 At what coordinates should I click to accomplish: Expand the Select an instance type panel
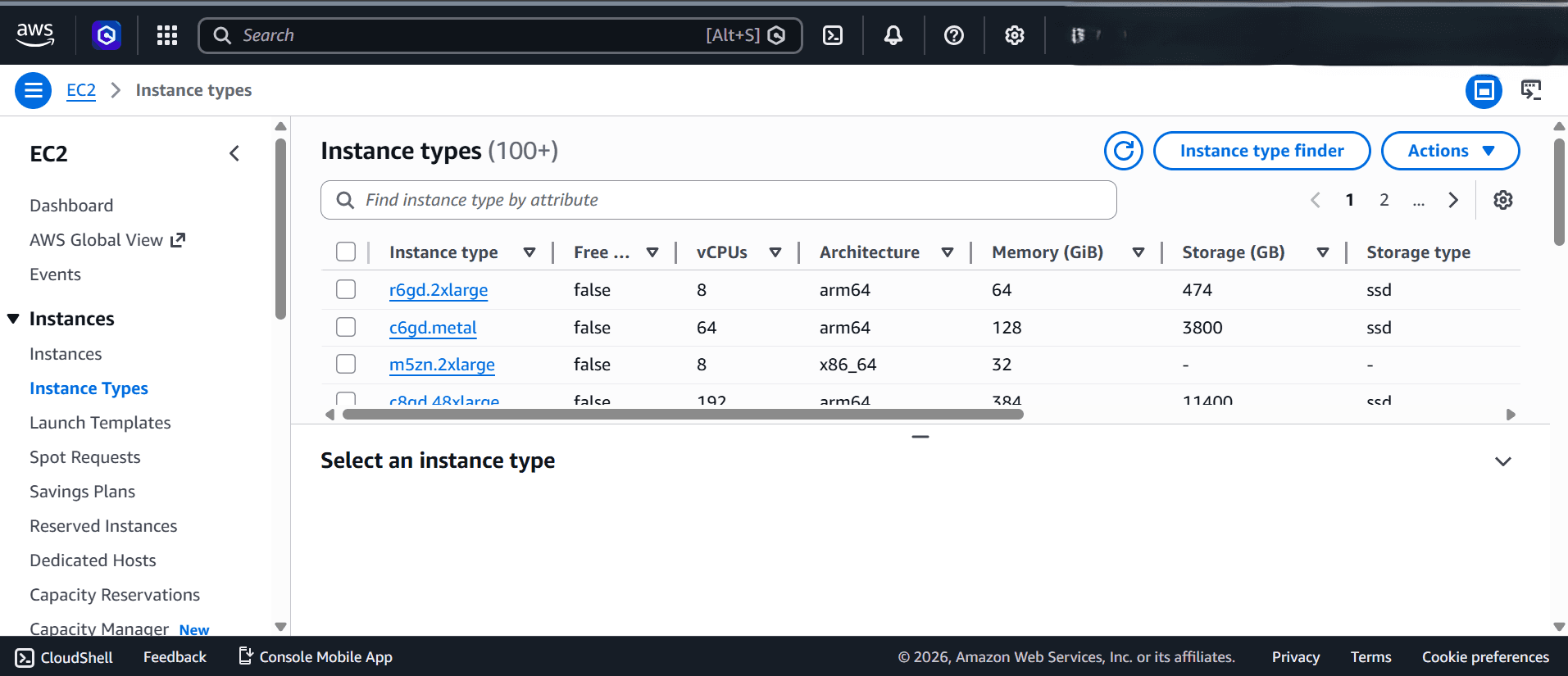1503,461
